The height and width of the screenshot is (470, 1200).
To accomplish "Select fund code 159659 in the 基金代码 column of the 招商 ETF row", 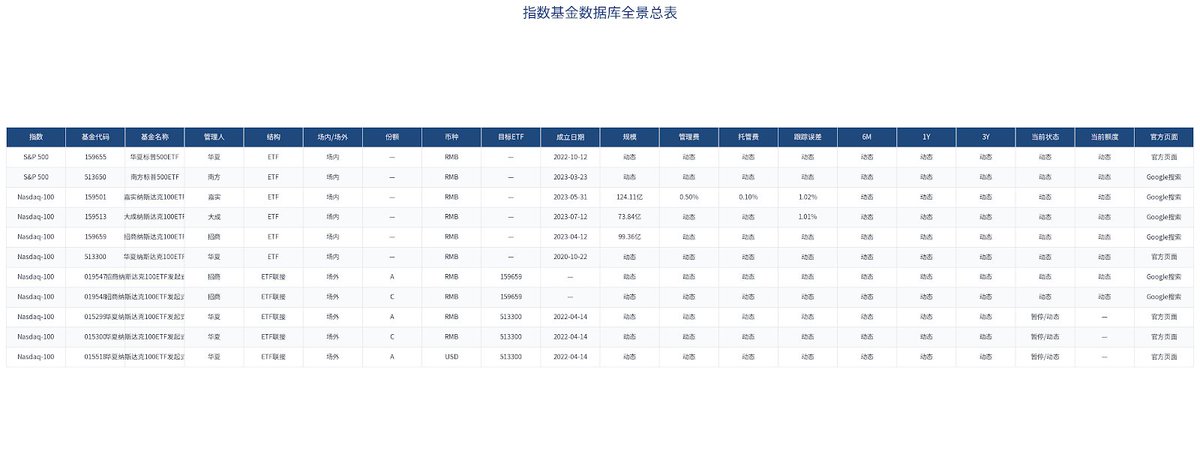I will 96,237.
